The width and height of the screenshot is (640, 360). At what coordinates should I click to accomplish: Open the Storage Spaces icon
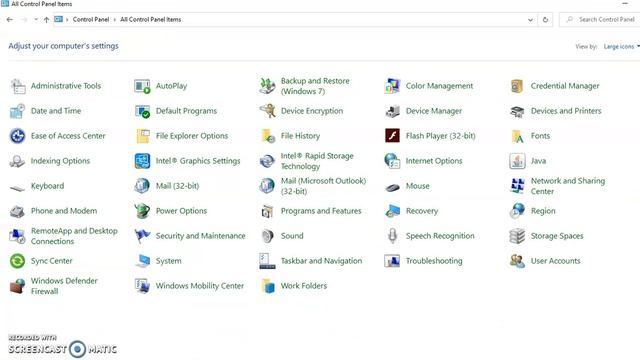[x=517, y=236]
